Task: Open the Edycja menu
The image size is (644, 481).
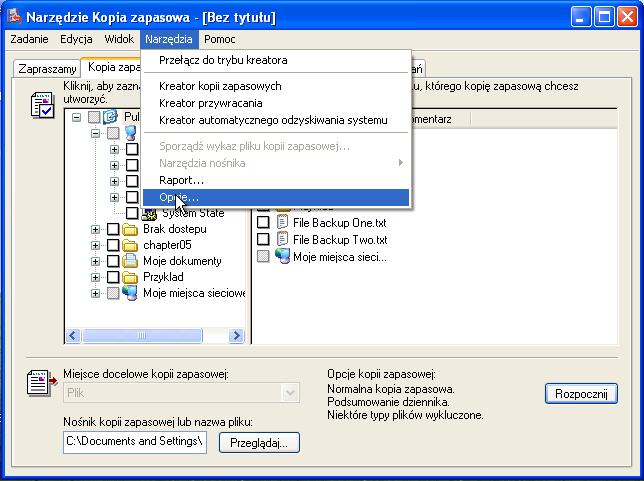Action: pos(76,39)
